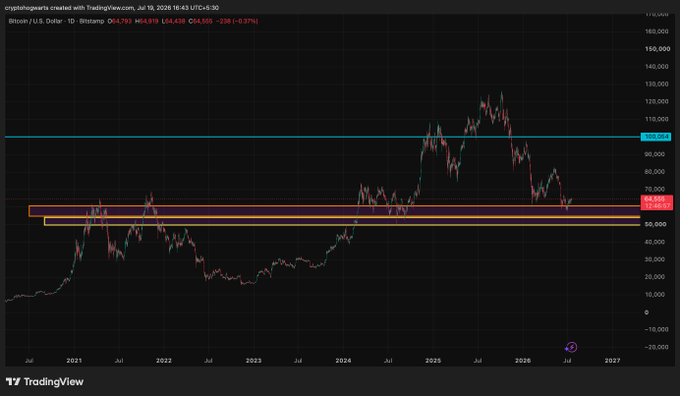680x396 pixels.
Task: Click the 150,000 price axis label
Action: [657, 49]
